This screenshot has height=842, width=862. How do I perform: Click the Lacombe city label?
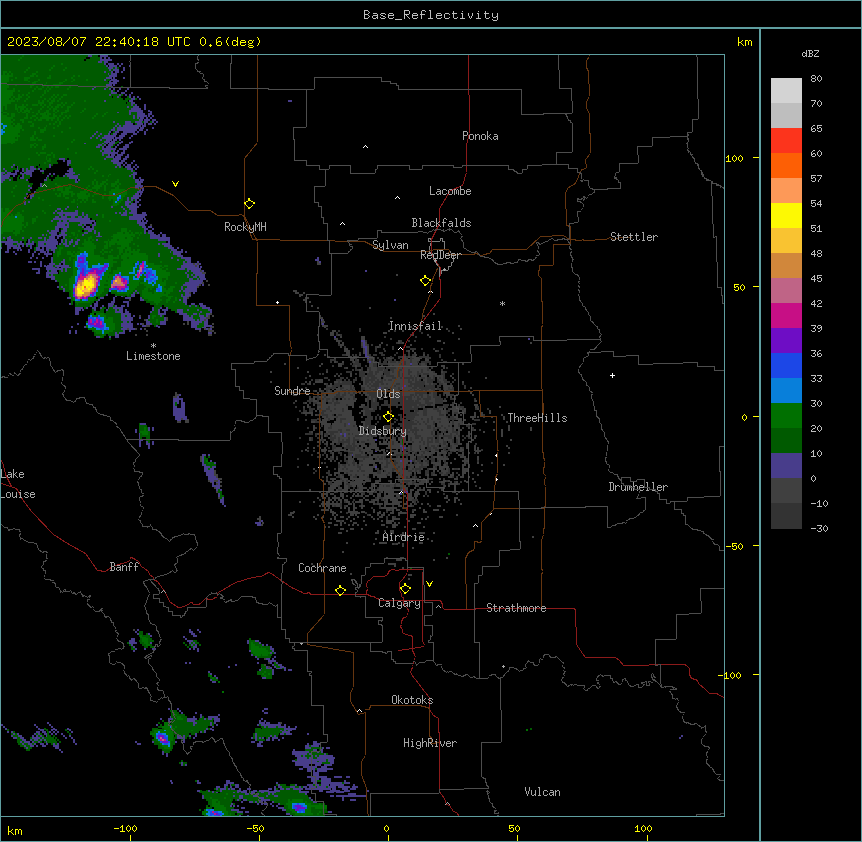[x=450, y=191]
